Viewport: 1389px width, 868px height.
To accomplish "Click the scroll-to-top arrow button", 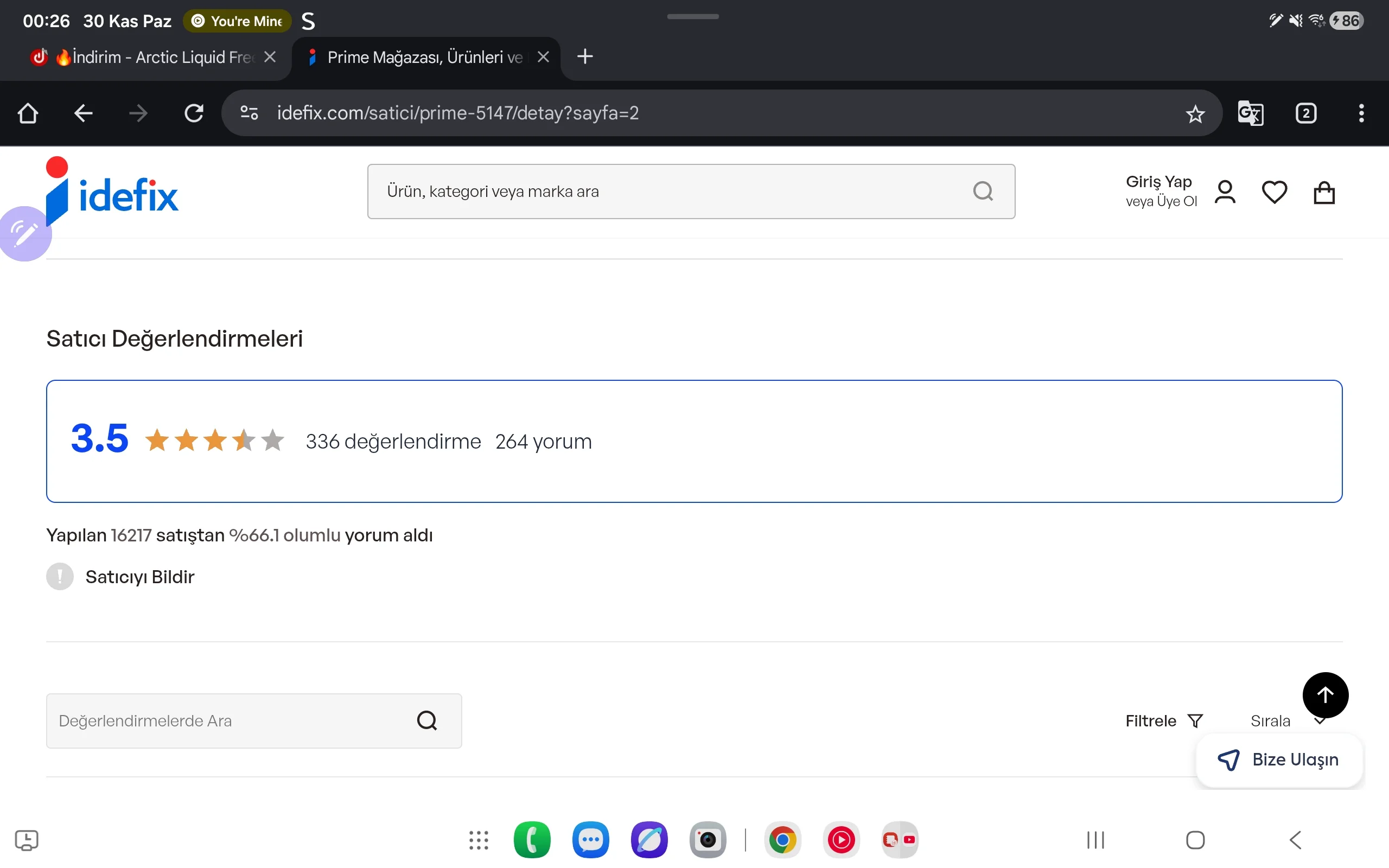I will (x=1325, y=695).
